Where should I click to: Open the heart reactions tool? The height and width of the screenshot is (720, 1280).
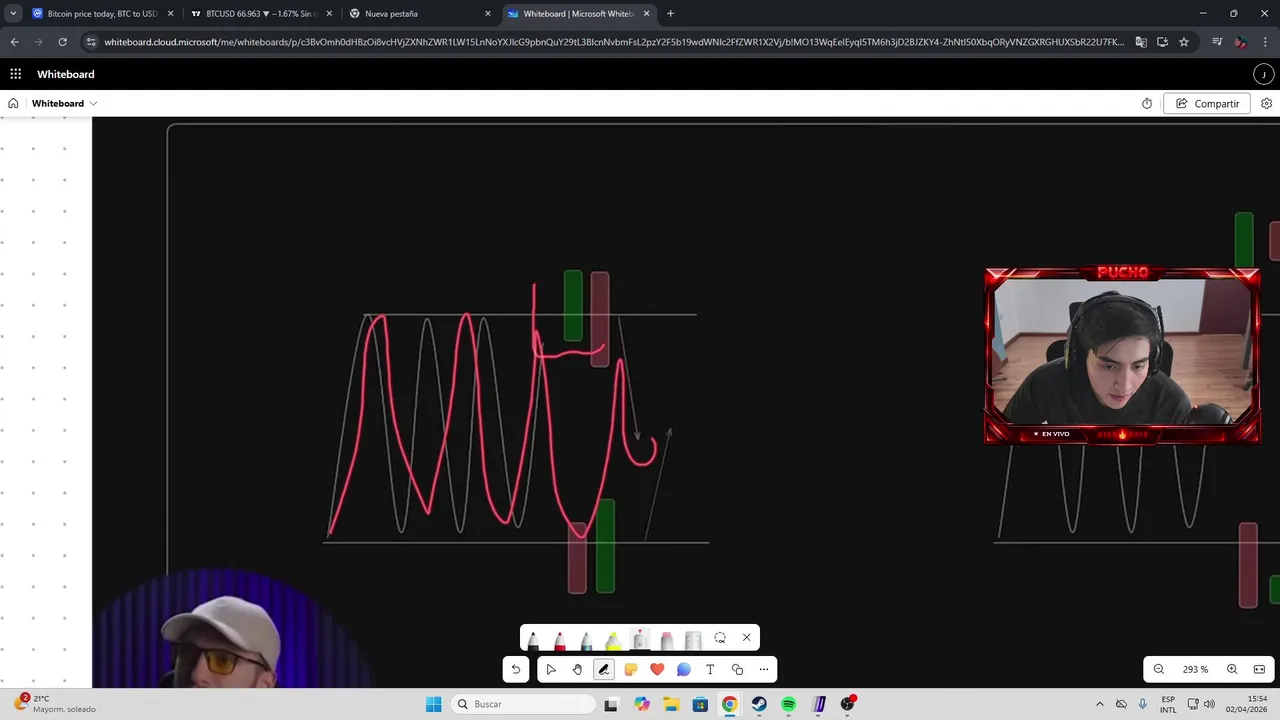[657, 669]
